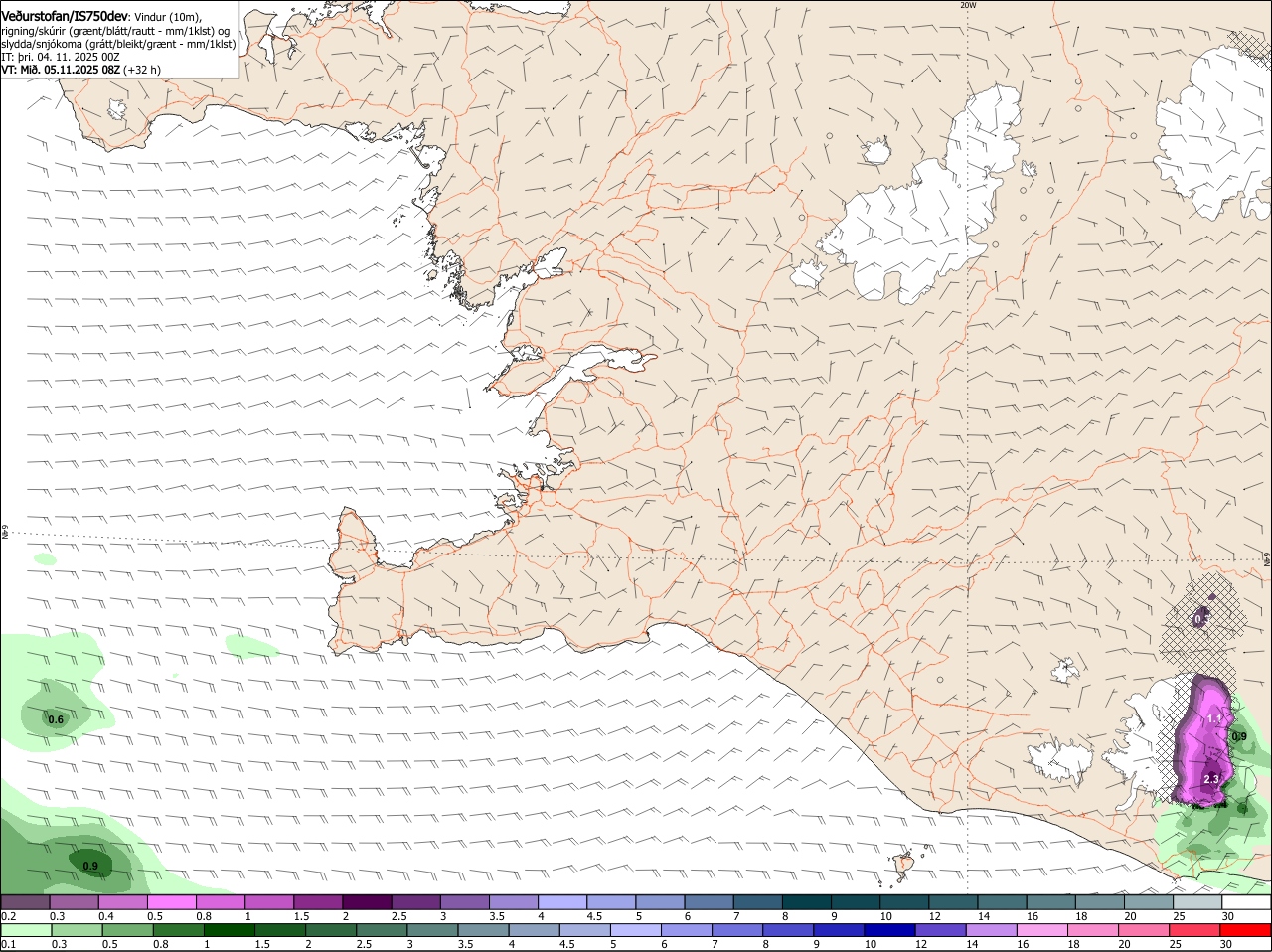Select pink rain swatch between 18 and 20
1272x952 pixels.
(x=1094, y=930)
